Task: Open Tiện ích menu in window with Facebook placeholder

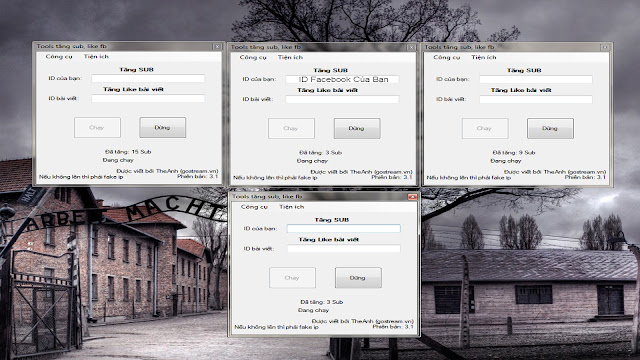Action: click(x=291, y=58)
